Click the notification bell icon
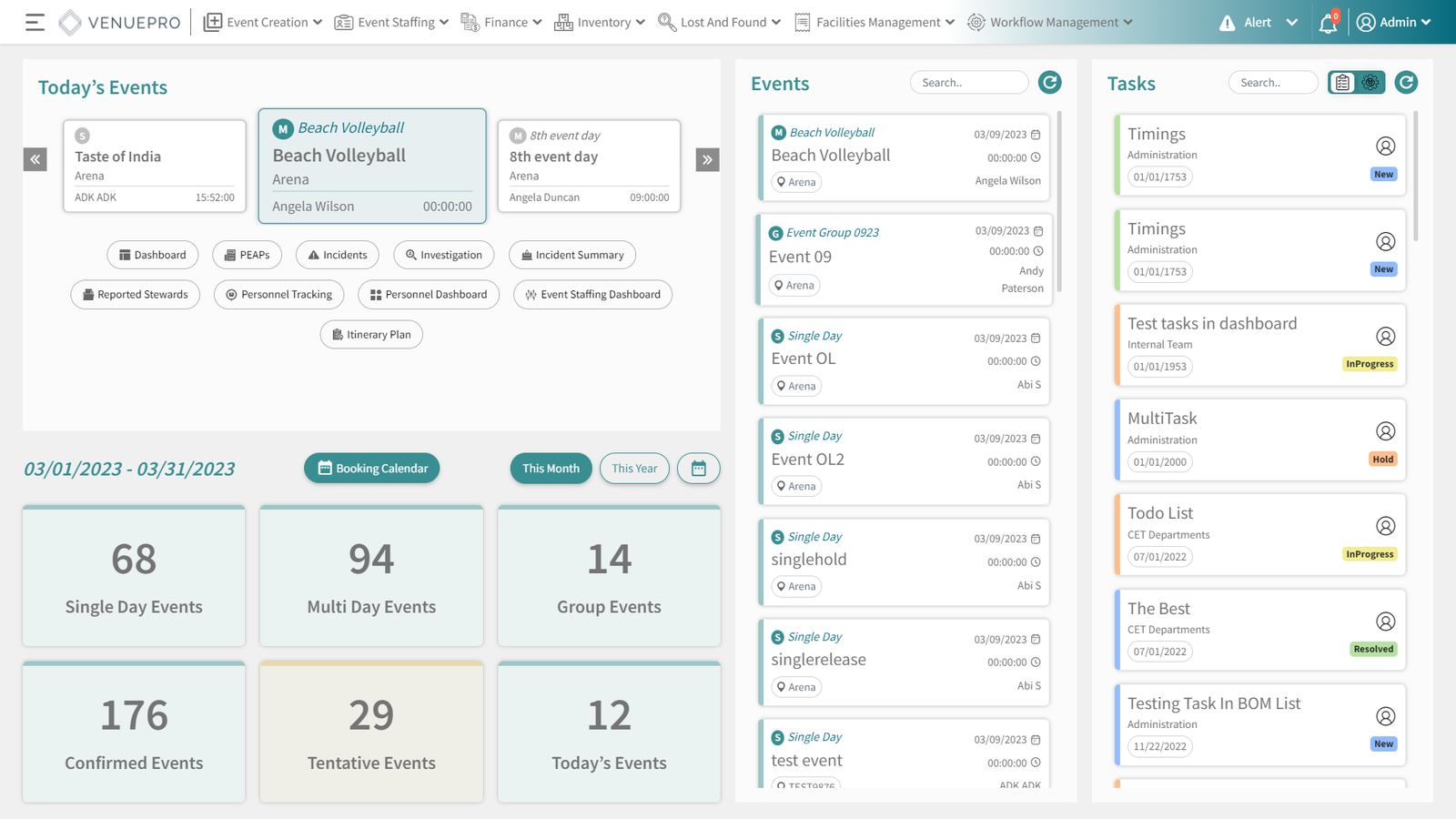The height and width of the screenshot is (819, 1456). point(1328,24)
